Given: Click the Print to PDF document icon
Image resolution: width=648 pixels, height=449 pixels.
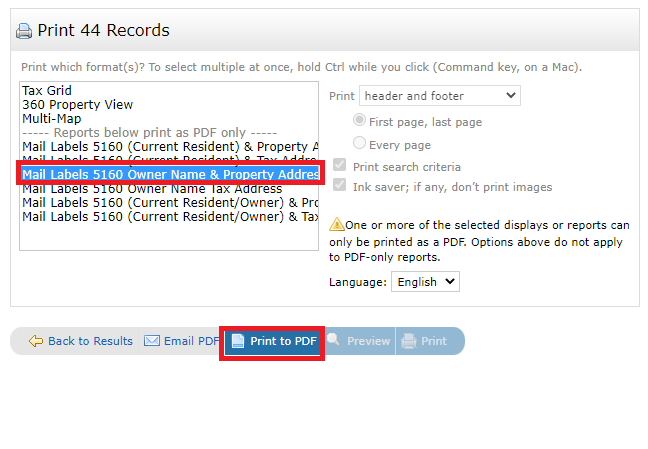Looking at the screenshot, I should (238, 341).
